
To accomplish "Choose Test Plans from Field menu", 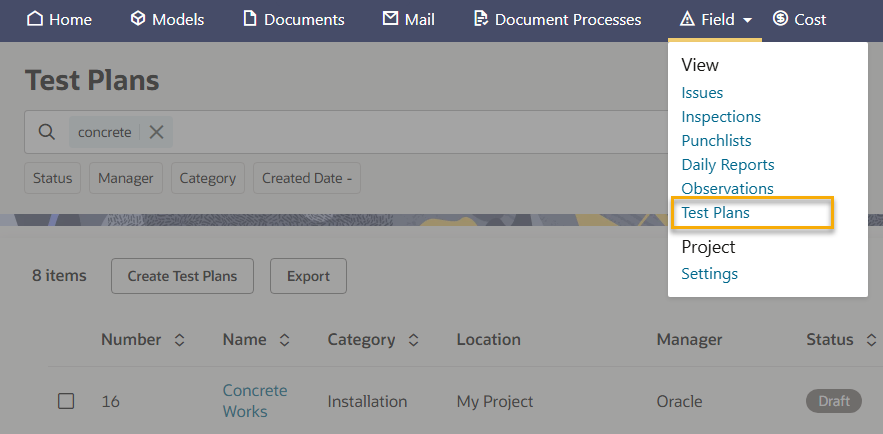I will tap(715, 212).
